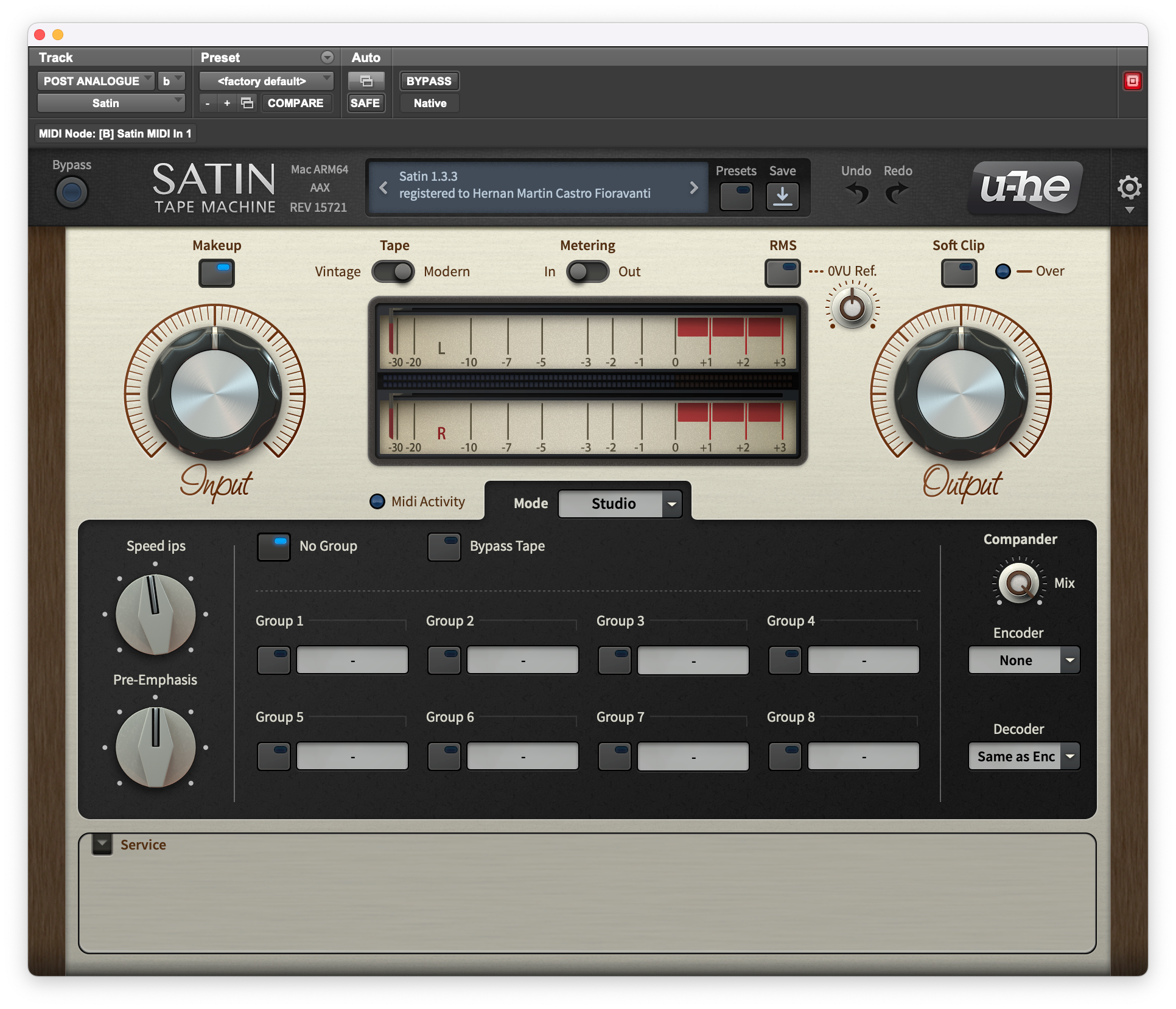The image size is (1176, 1009).
Task: Open the Preset menu showing factory default
Action: (266, 80)
